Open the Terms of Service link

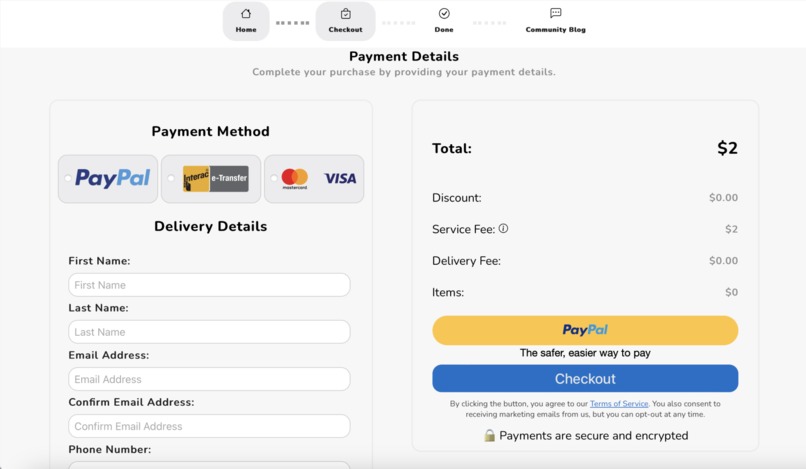pos(619,404)
